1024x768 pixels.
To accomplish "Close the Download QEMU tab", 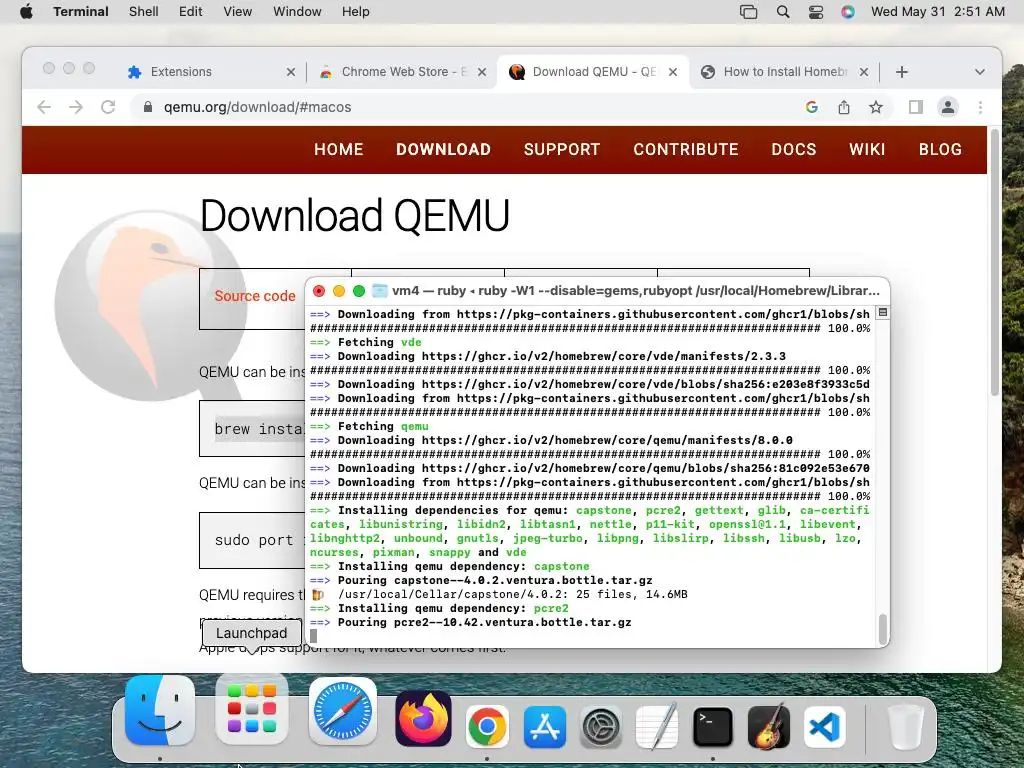I will [673, 72].
